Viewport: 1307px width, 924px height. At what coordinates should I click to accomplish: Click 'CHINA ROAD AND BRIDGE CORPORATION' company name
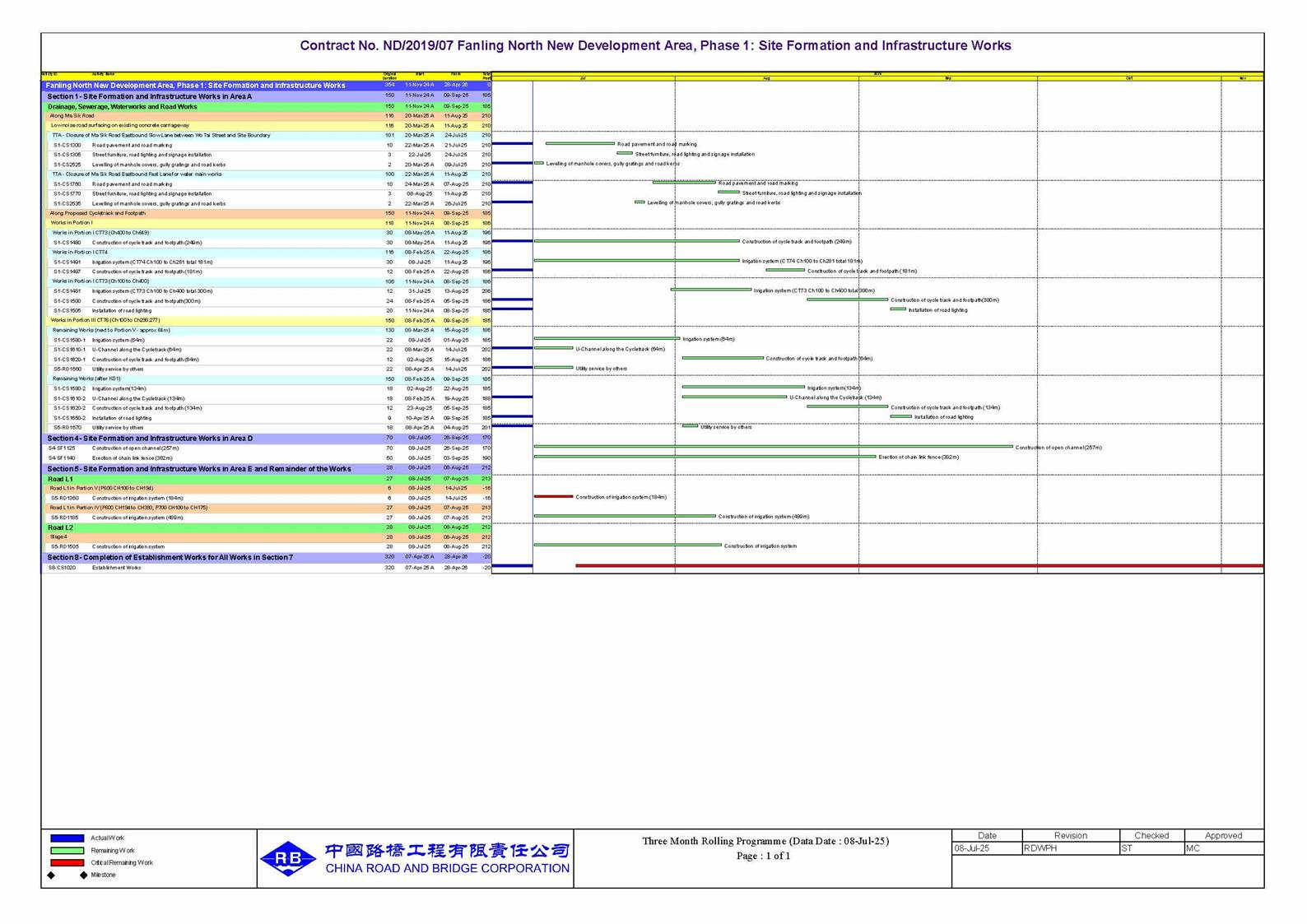[447, 868]
